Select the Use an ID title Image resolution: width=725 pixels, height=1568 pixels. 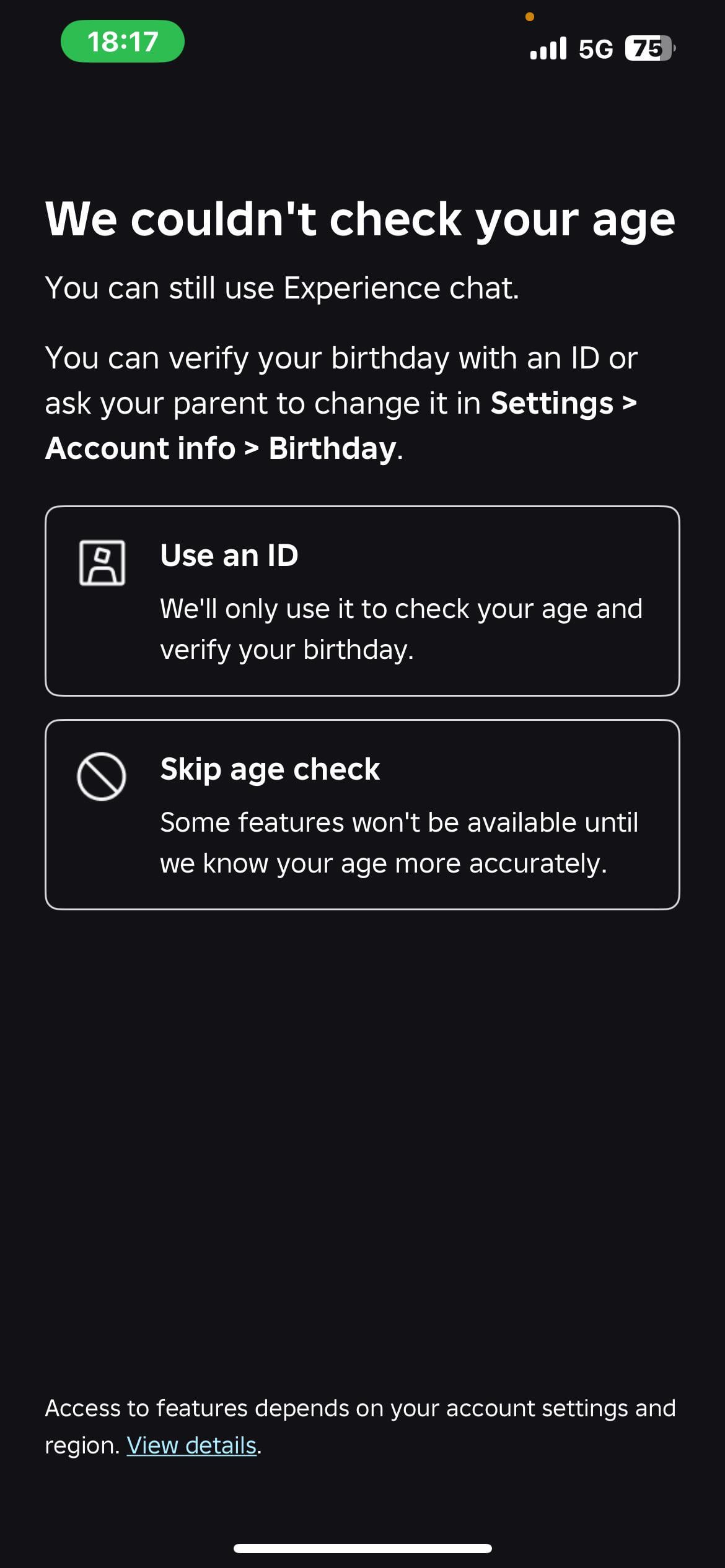coord(229,555)
